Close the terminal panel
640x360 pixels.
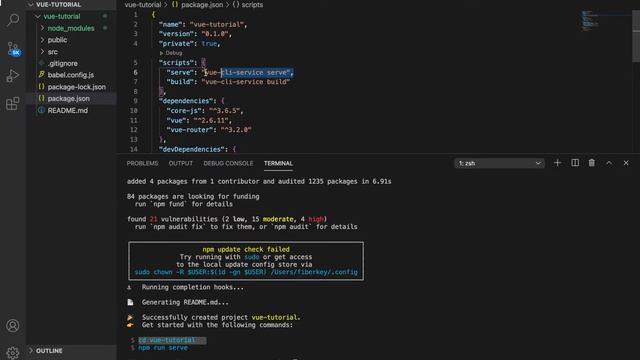626,163
